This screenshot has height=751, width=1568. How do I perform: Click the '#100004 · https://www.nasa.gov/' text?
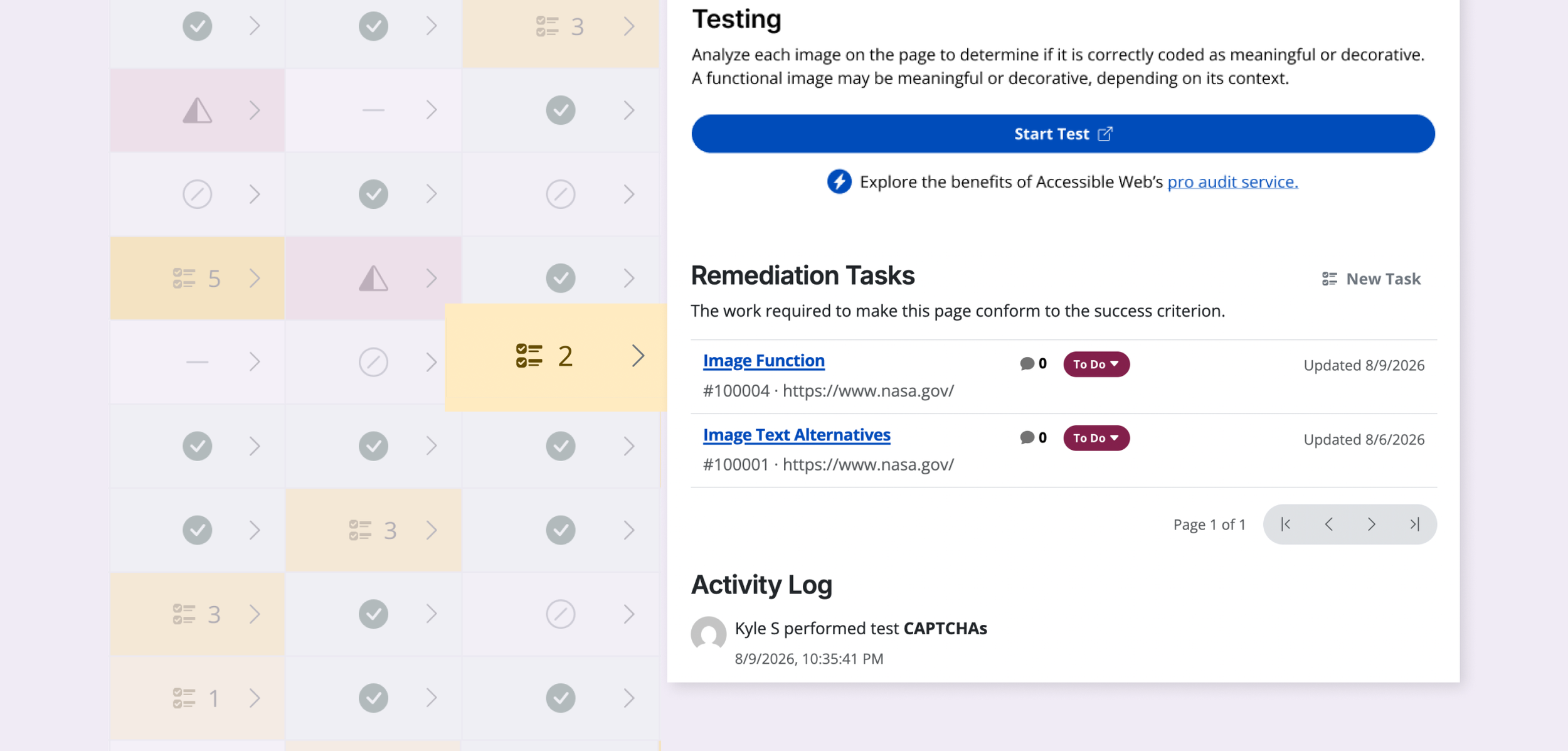click(828, 391)
